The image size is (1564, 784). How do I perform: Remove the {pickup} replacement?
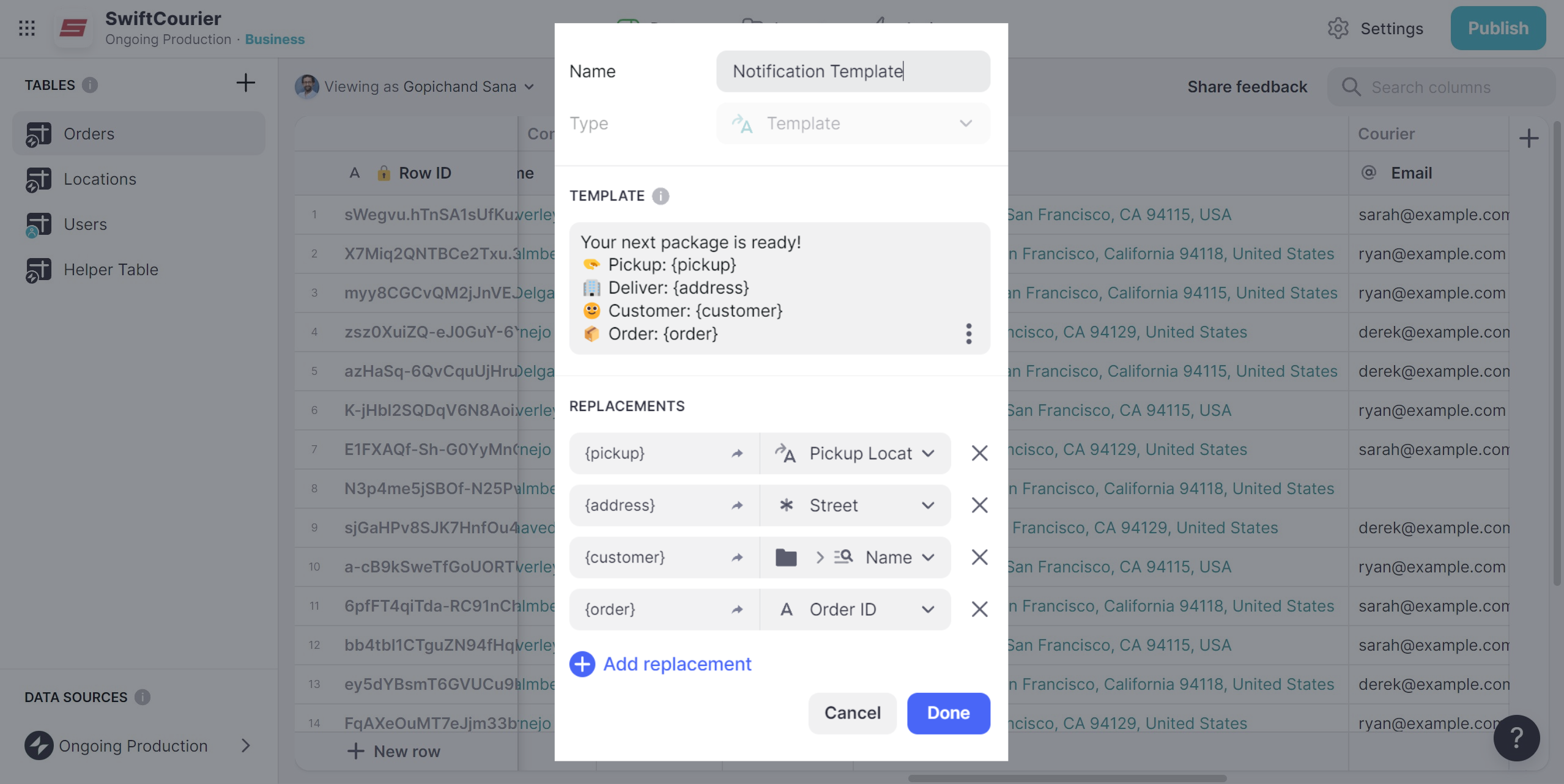pyautogui.click(x=979, y=453)
